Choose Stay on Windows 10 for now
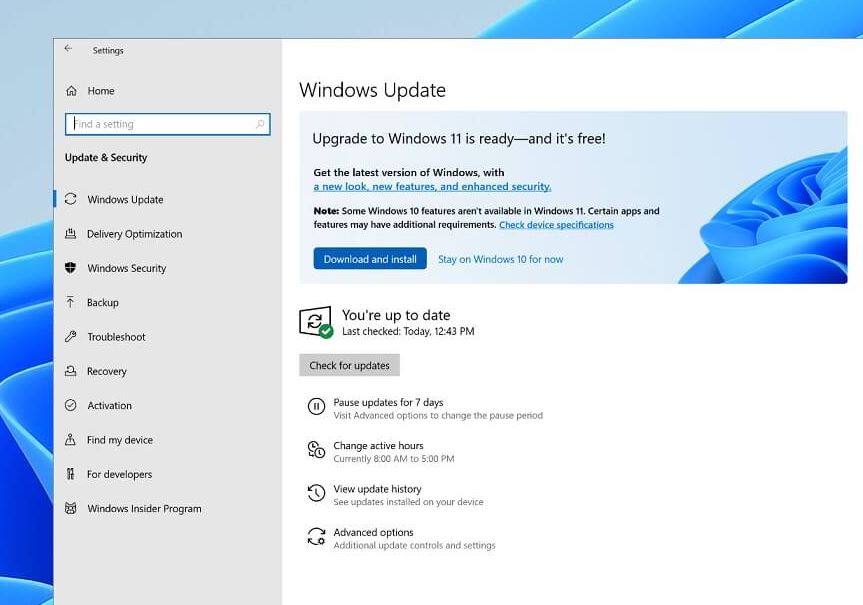This screenshot has width=863, height=605. [x=500, y=259]
